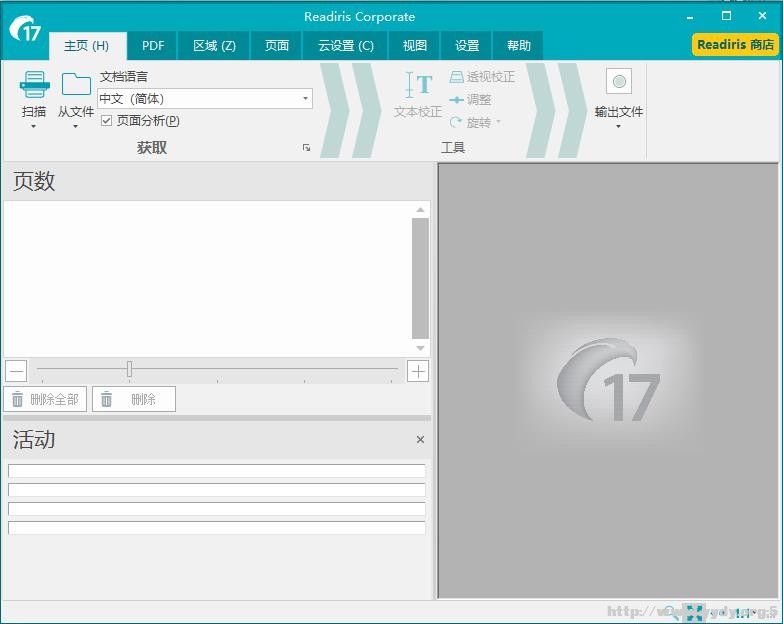Select the perspective correction (透视校正) tool
Screen dimensions: 783x624
482,77
